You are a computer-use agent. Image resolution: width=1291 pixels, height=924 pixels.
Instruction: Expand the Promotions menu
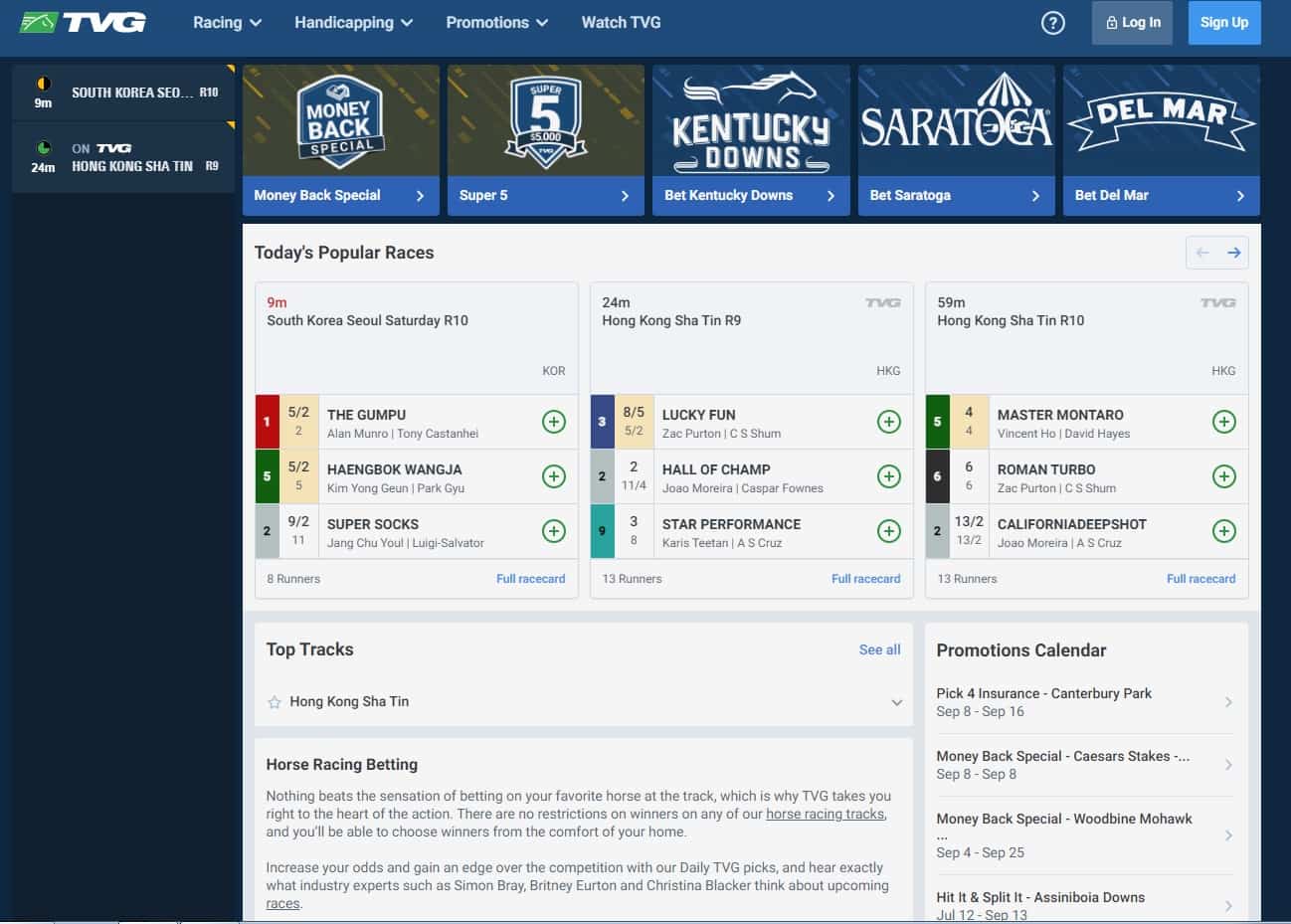[x=496, y=22]
